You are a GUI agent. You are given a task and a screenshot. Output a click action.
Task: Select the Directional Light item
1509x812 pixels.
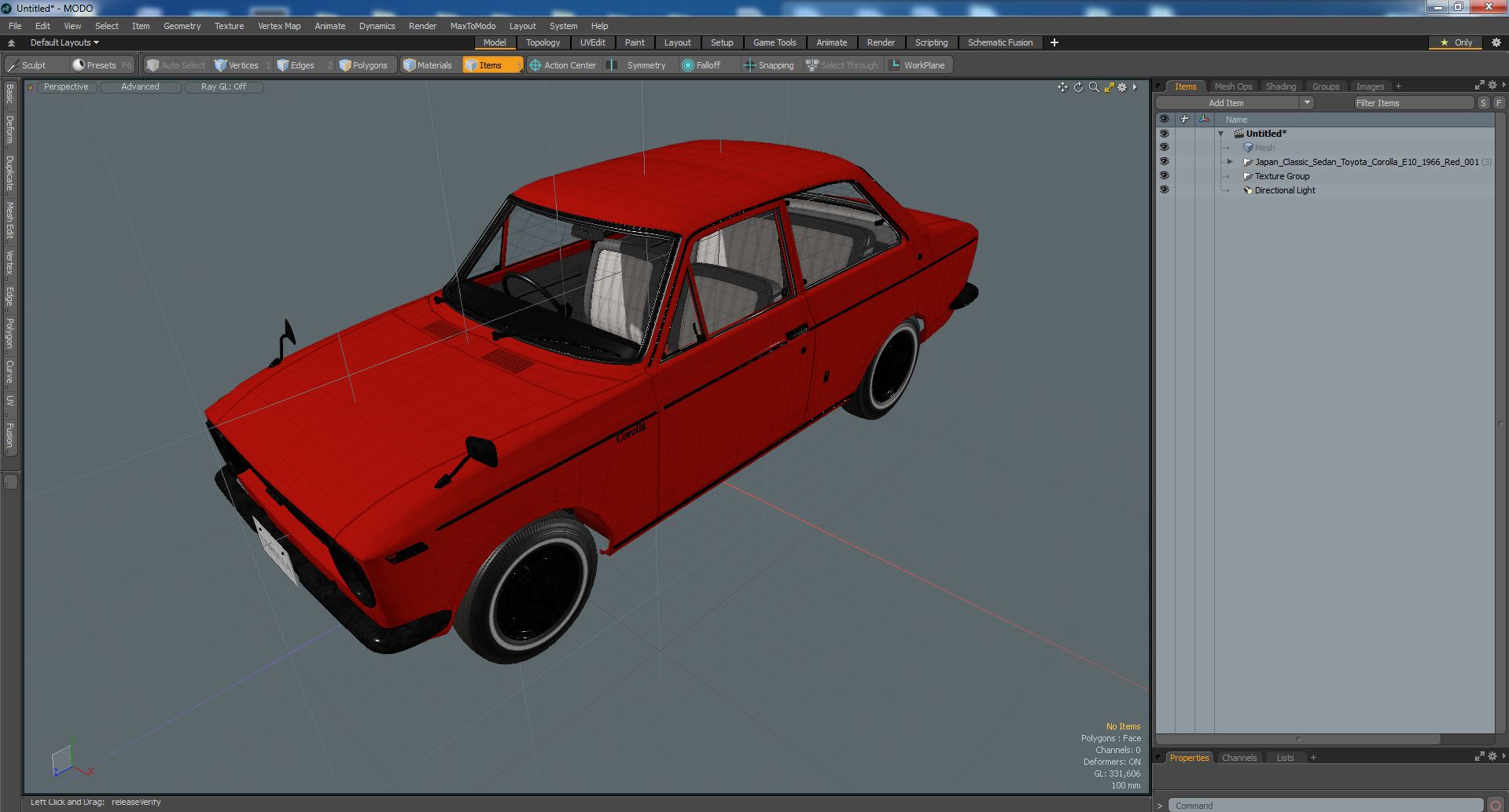[1285, 190]
